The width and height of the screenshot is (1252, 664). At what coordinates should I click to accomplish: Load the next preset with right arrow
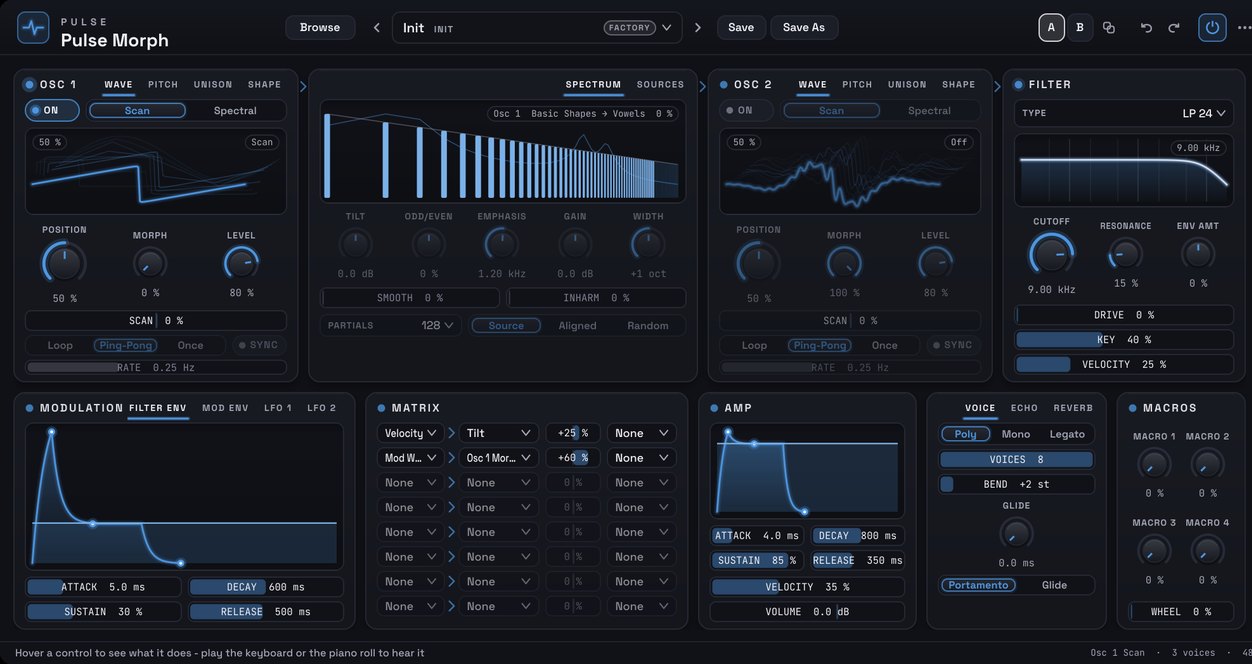pos(698,28)
